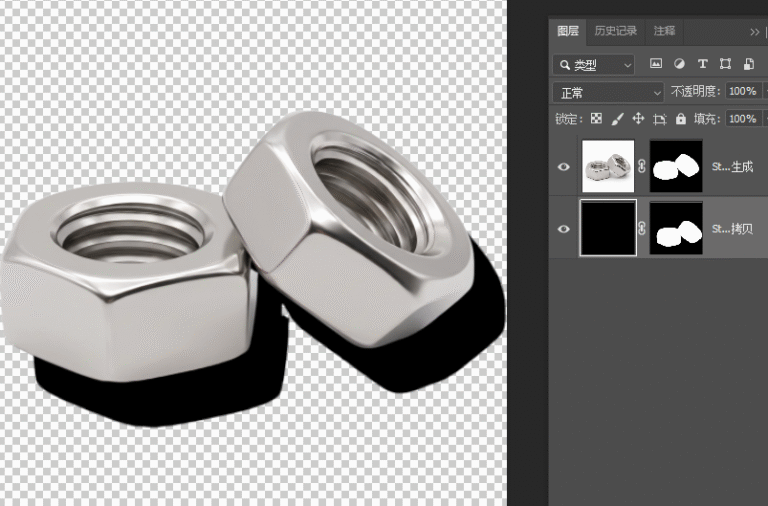This screenshot has height=506, width=768.
Task: Open the blend mode dropdown 正常
Action: pos(608,92)
